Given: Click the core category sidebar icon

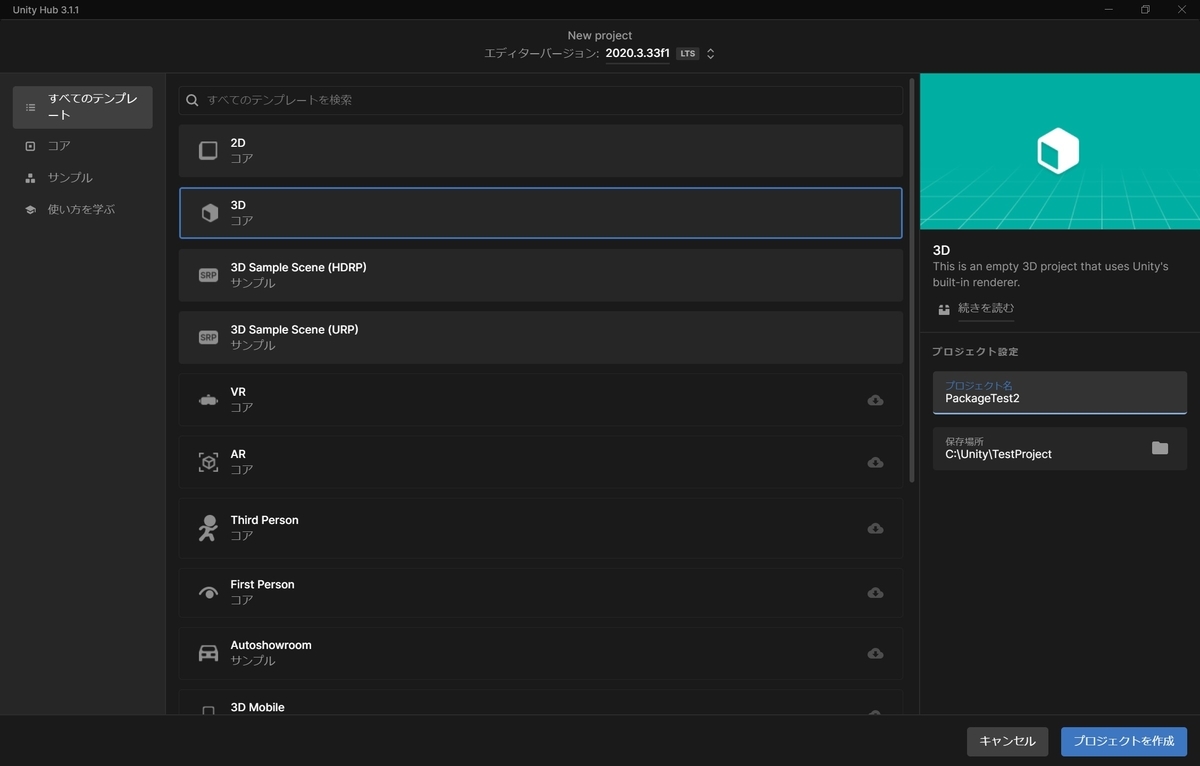Looking at the screenshot, I should pyautogui.click(x=30, y=146).
